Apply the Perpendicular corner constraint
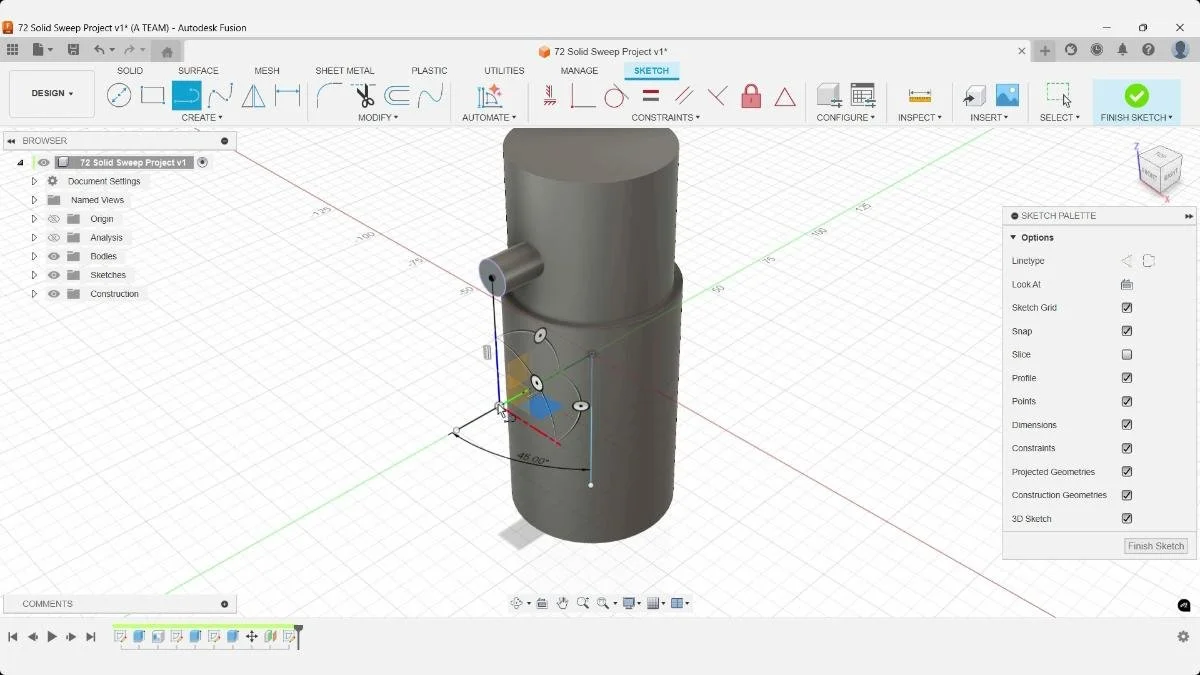 pyautogui.click(x=582, y=96)
